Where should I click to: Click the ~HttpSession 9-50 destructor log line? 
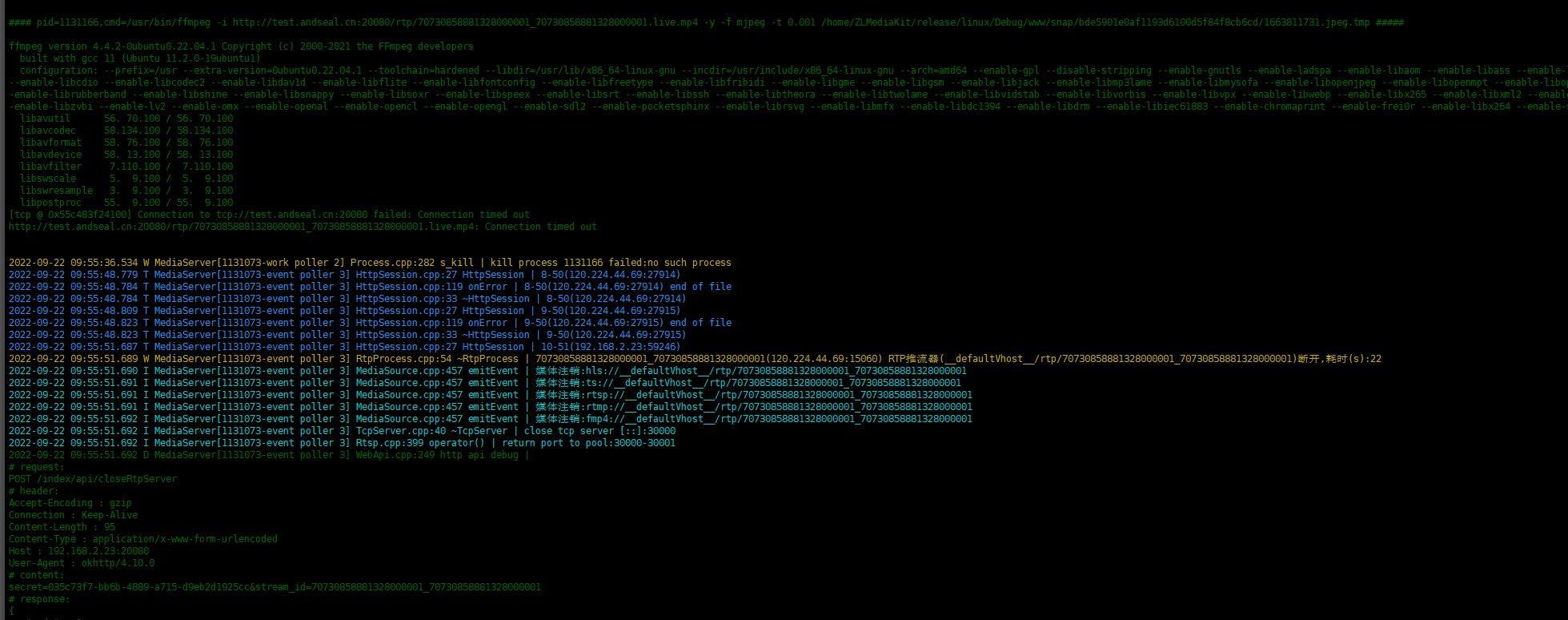[347, 335]
